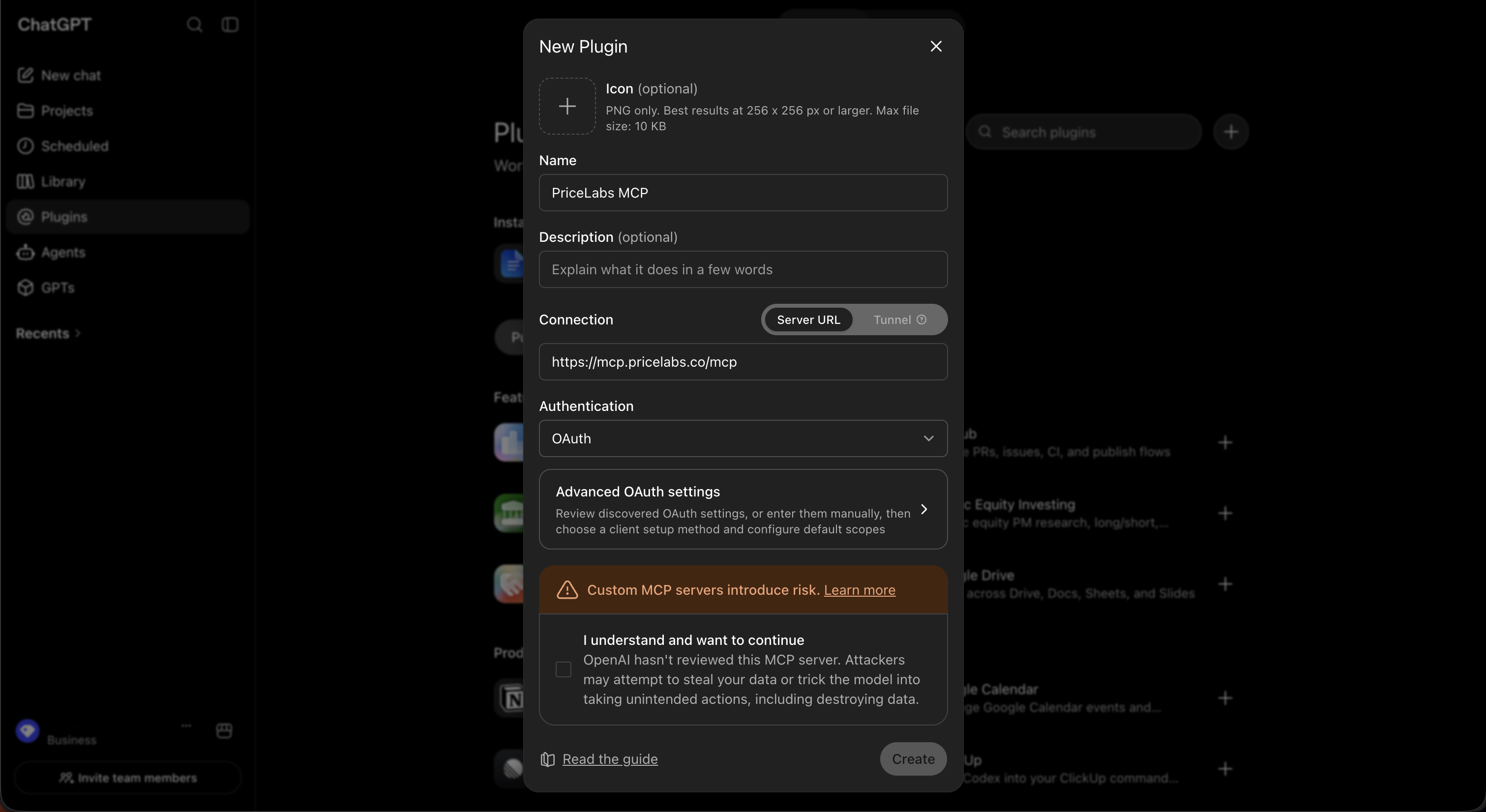Screen dimensions: 1486x812
Task: Open GPTs in sidebar
Action: point(127,288)
